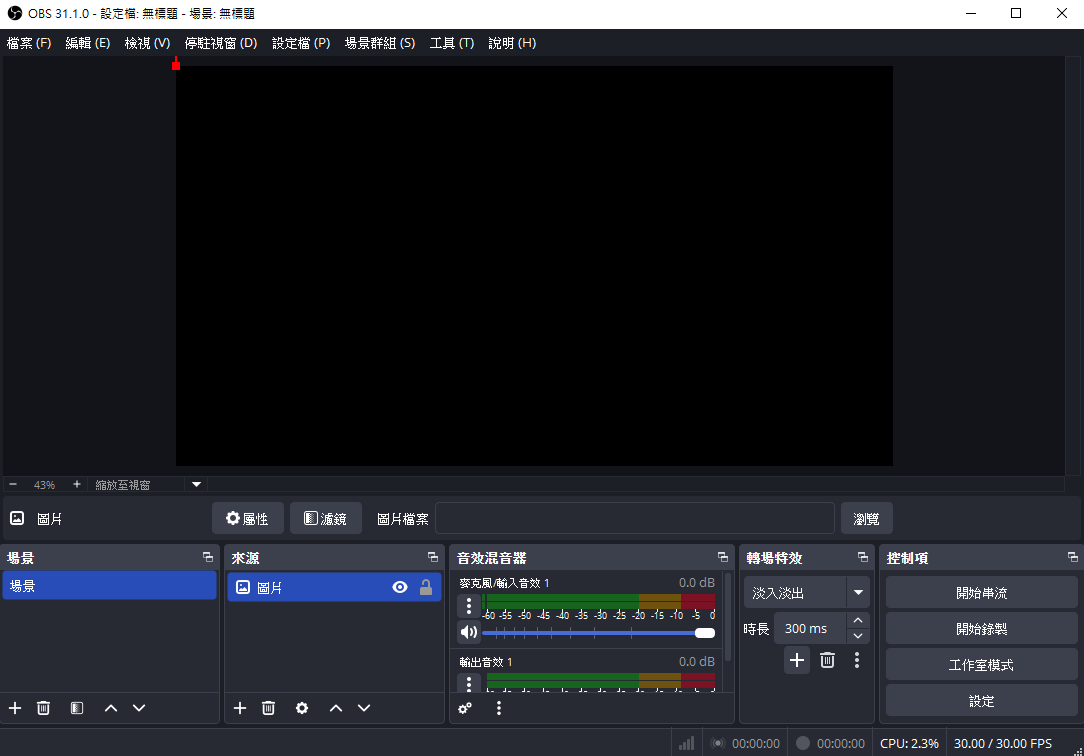This screenshot has width=1084, height=756.
Task: Move scene up arrow in 場景 panel
Action: 111,708
